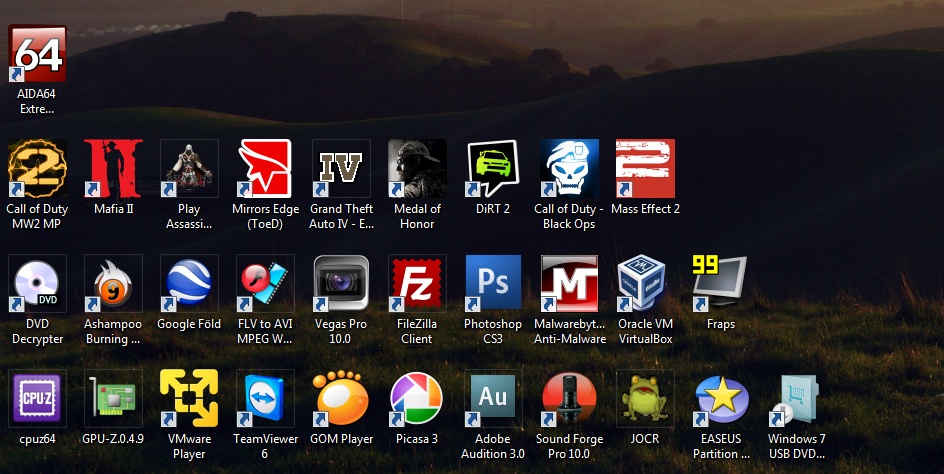Select the VMware Player icon

(189, 398)
